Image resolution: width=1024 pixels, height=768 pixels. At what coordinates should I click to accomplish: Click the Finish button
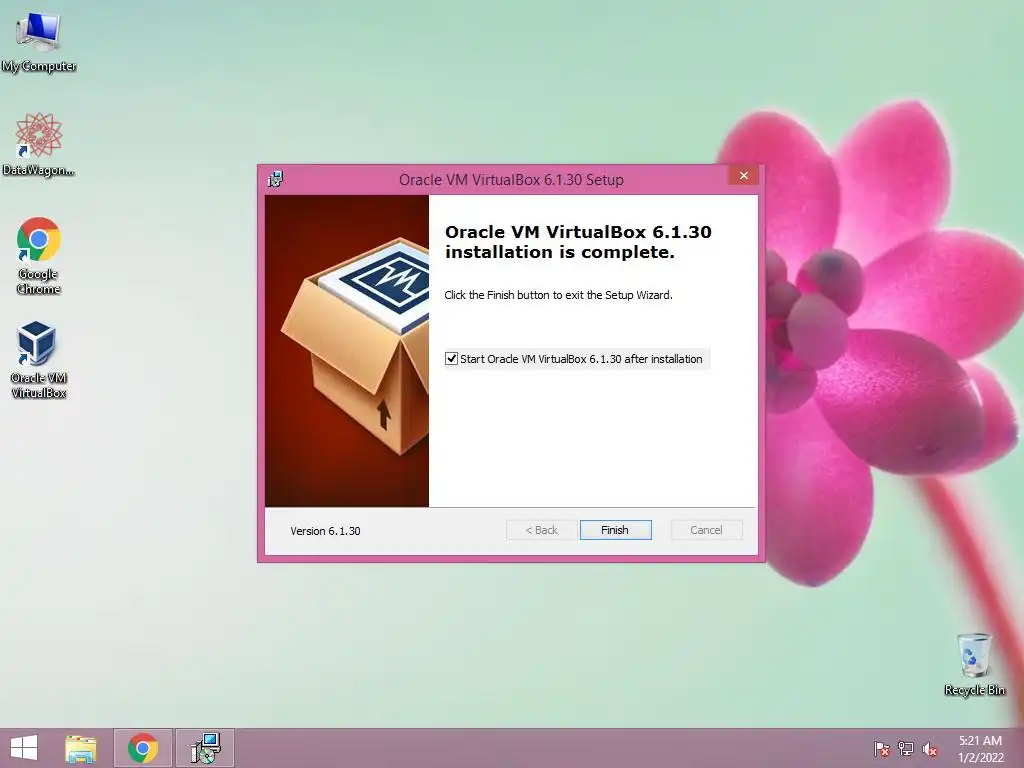coord(615,530)
